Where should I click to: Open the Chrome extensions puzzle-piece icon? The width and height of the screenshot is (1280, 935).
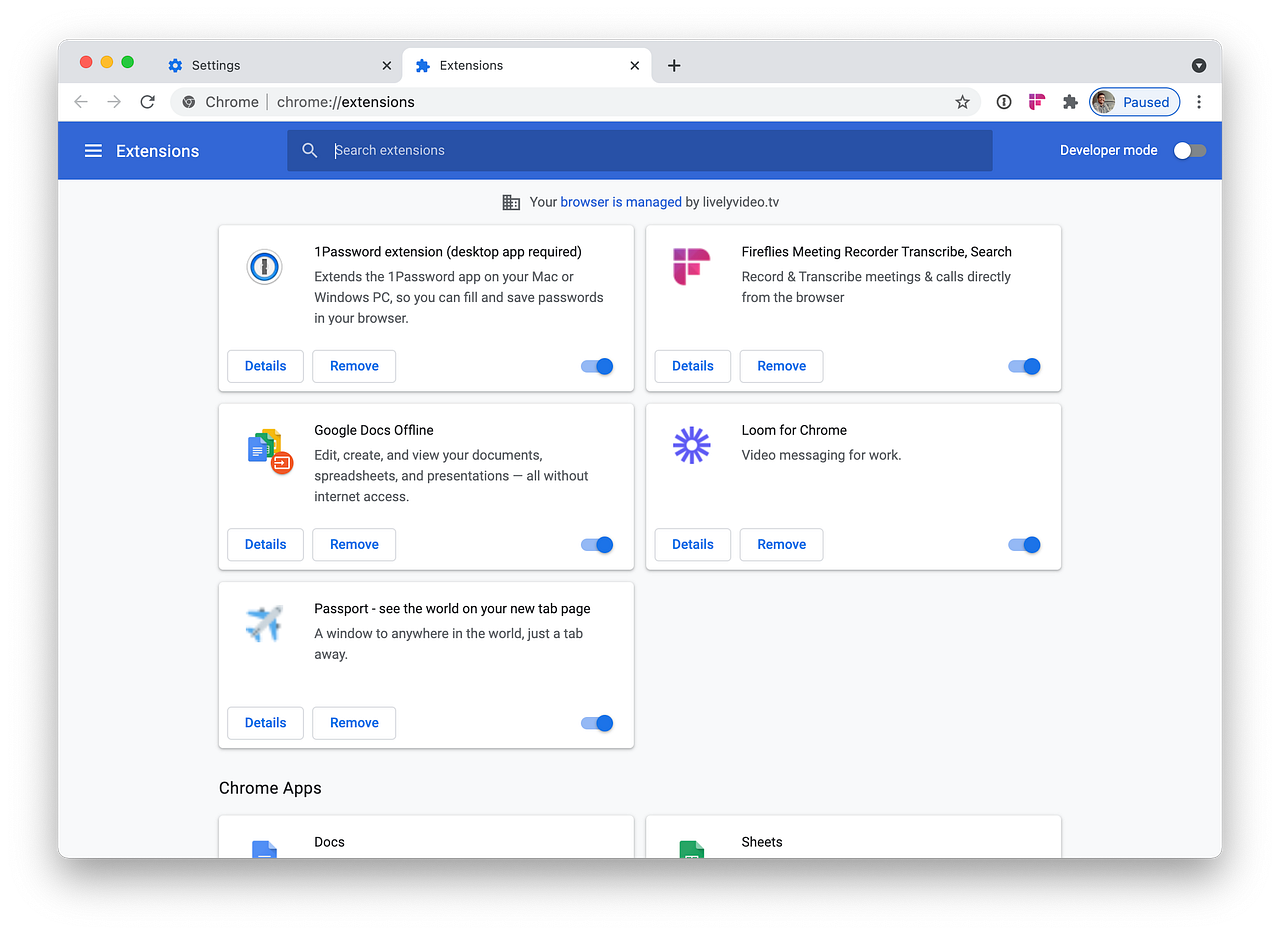1069,101
